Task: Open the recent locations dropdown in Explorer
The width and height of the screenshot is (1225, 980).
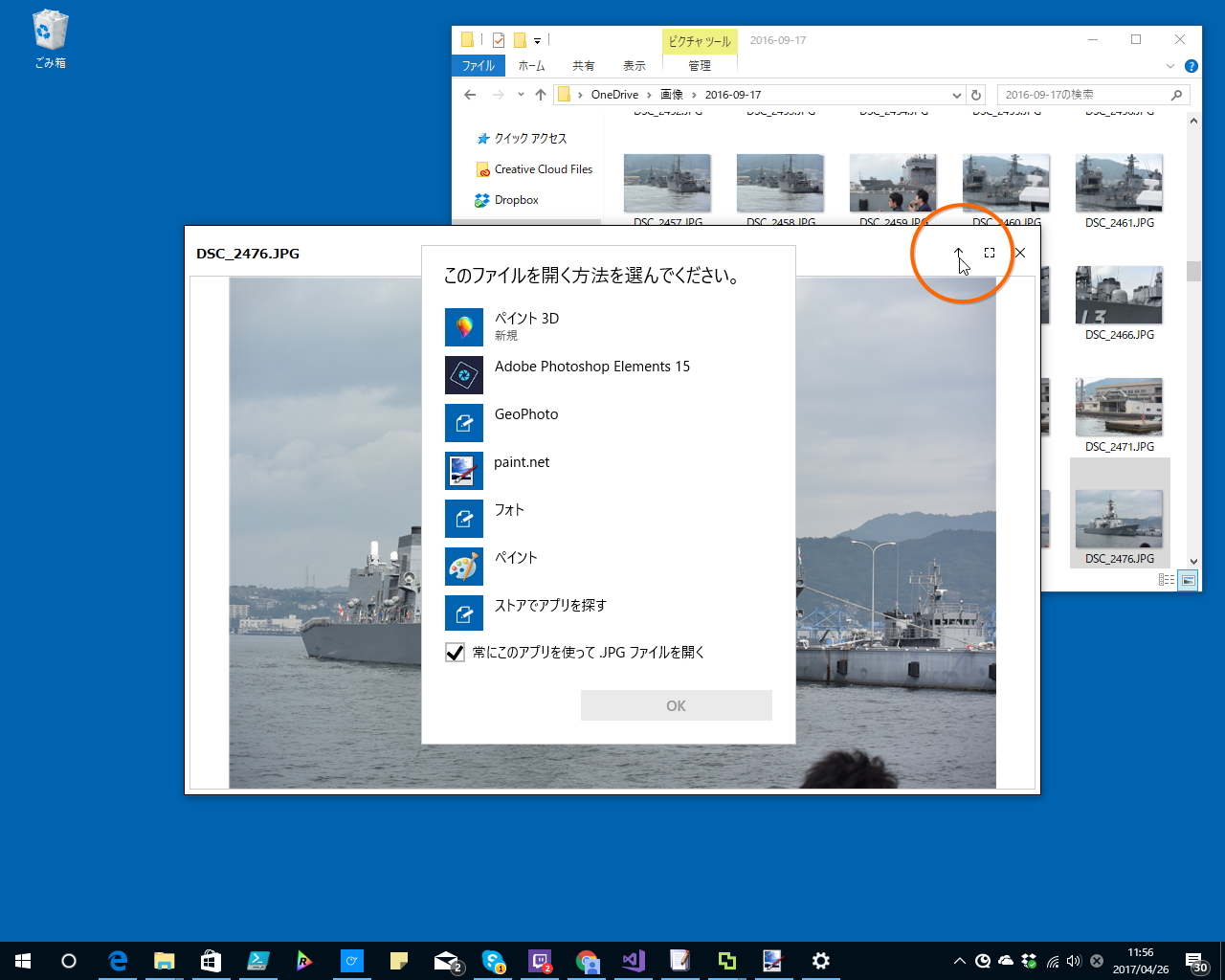Action: (x=521, y=95)
